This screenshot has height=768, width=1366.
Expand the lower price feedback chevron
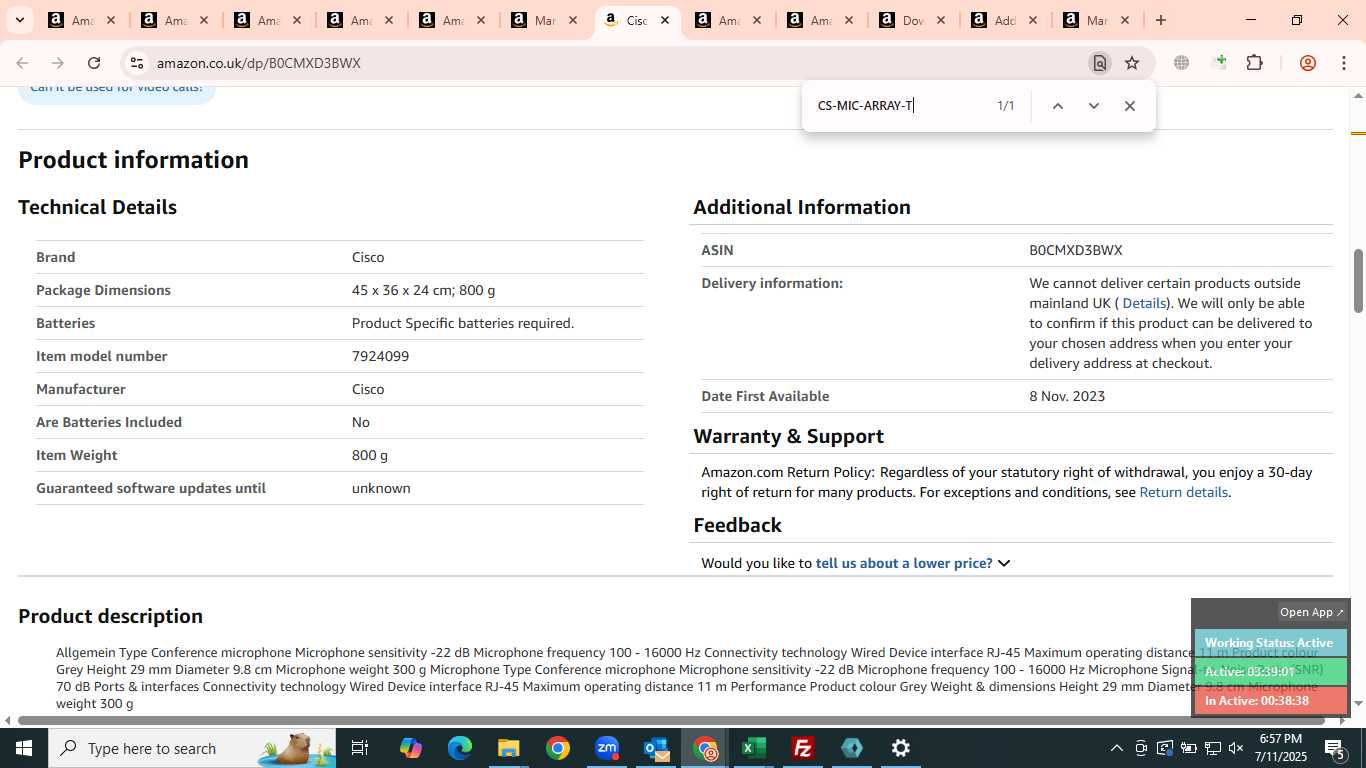tap(1004, 563)
